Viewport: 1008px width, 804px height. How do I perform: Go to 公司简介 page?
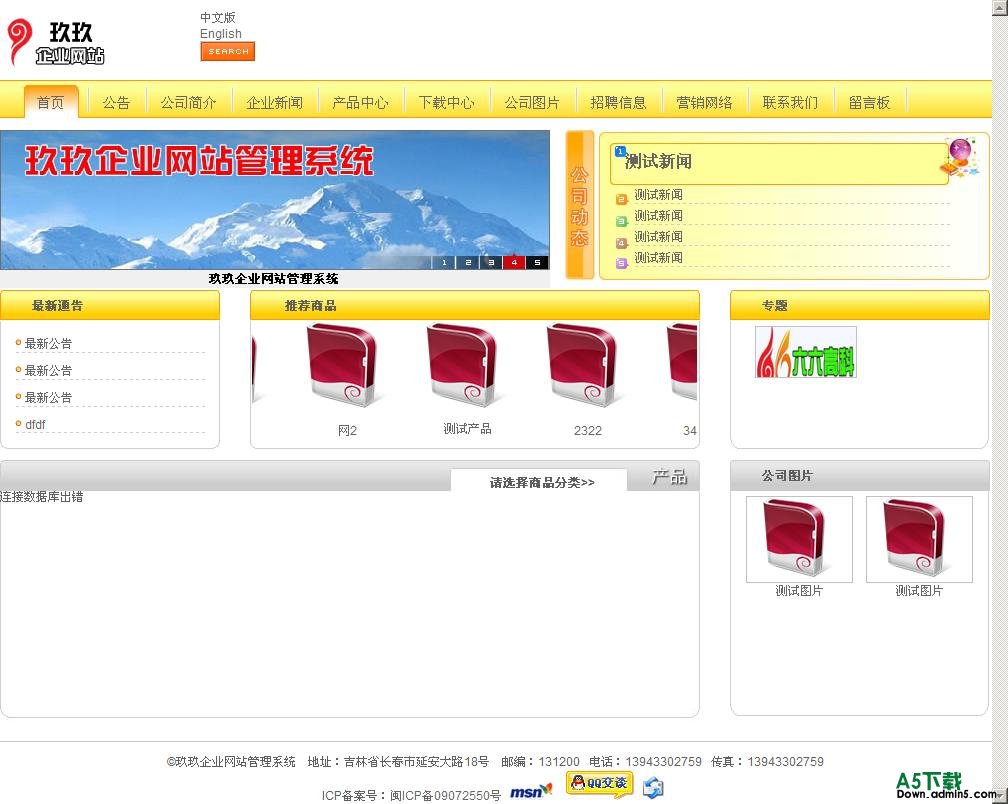(x=188, y=102)
